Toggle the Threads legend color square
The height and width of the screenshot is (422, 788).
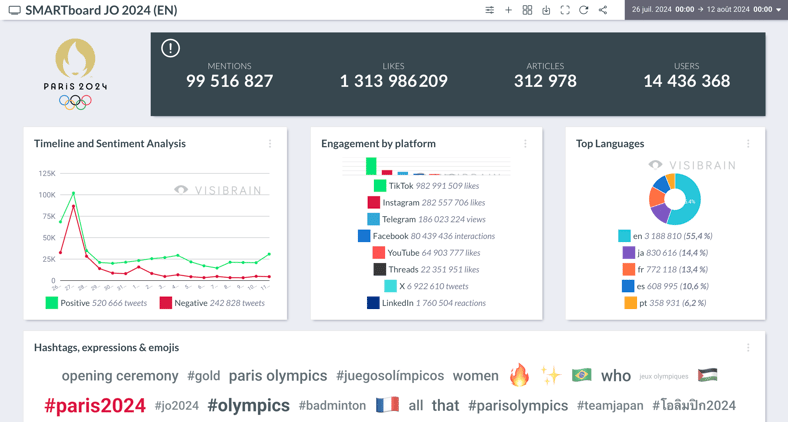[x=379, y=270]
